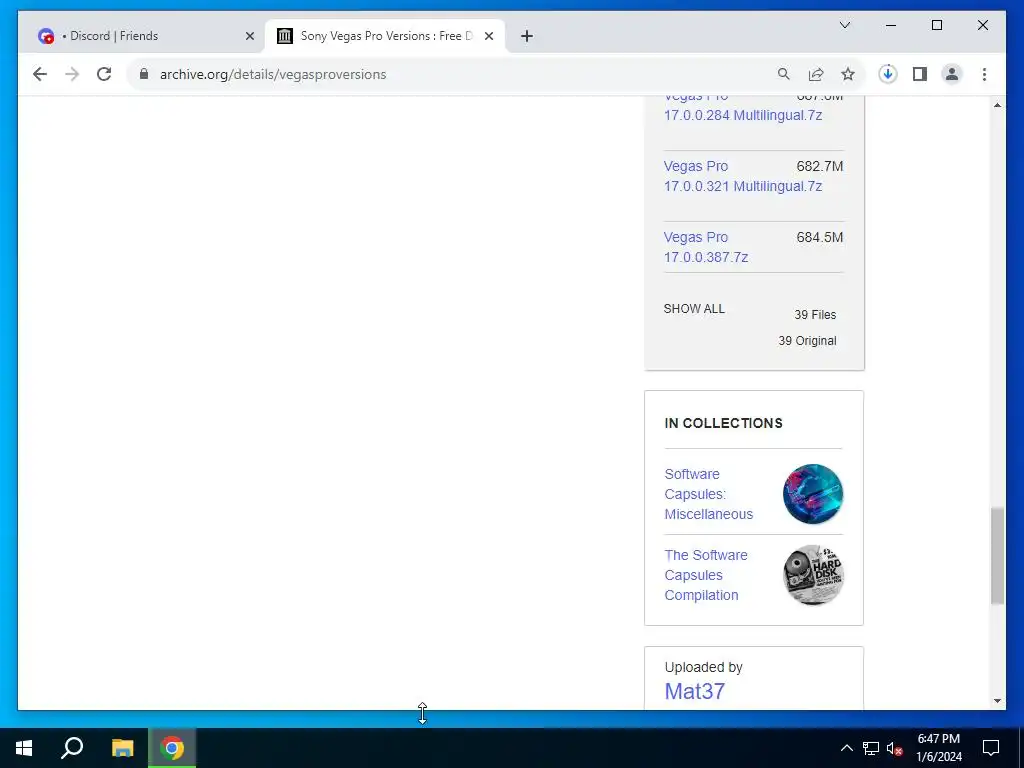Expand the tab search dropdown
The width and height of the screenshot is (1024, 768).
tap(844, 25)
